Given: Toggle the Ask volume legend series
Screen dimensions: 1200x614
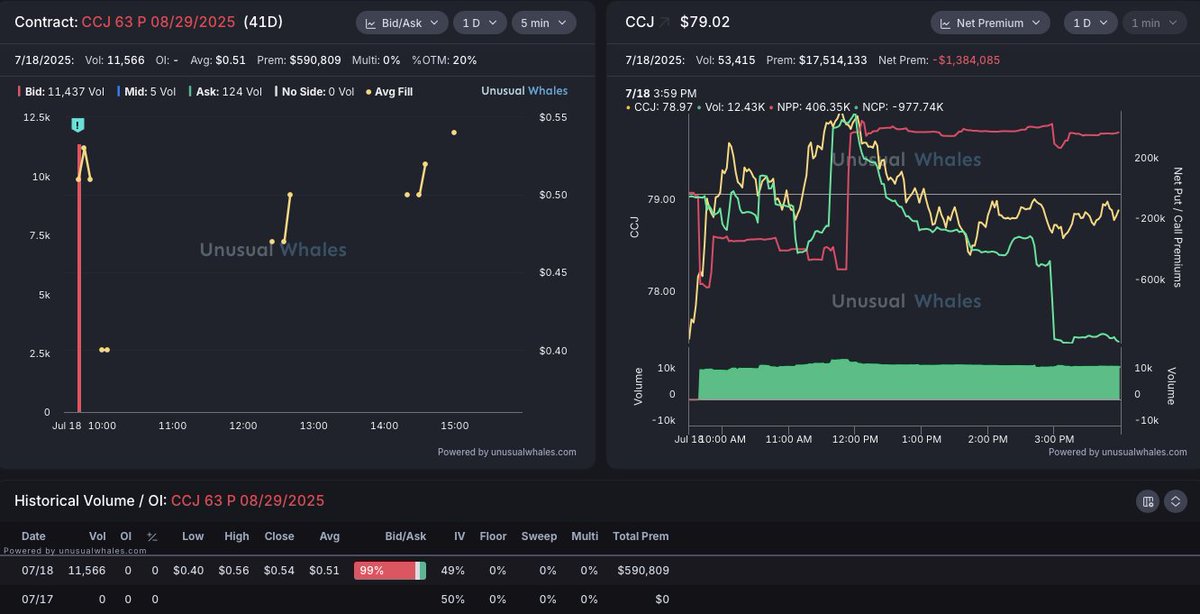Looking at the screenshot, I should (x=225, y=91).
